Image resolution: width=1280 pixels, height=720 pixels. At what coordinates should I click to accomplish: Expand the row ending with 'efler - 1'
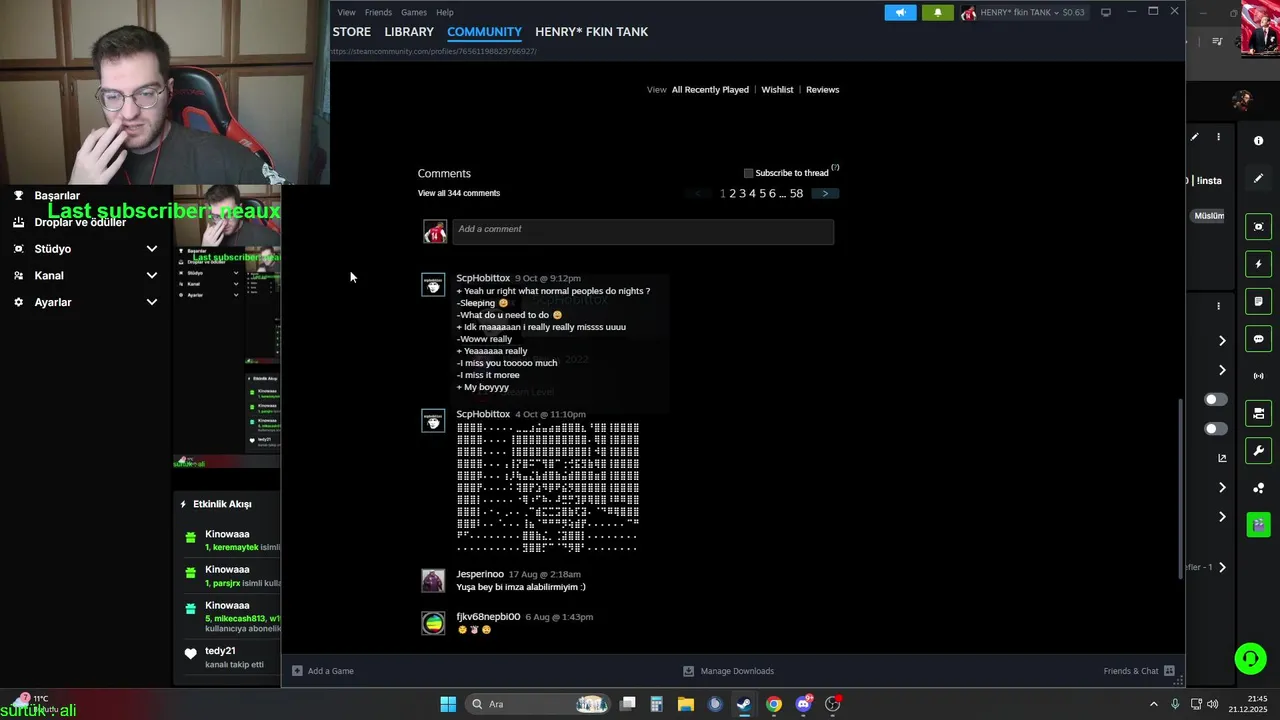(1222, 567)
